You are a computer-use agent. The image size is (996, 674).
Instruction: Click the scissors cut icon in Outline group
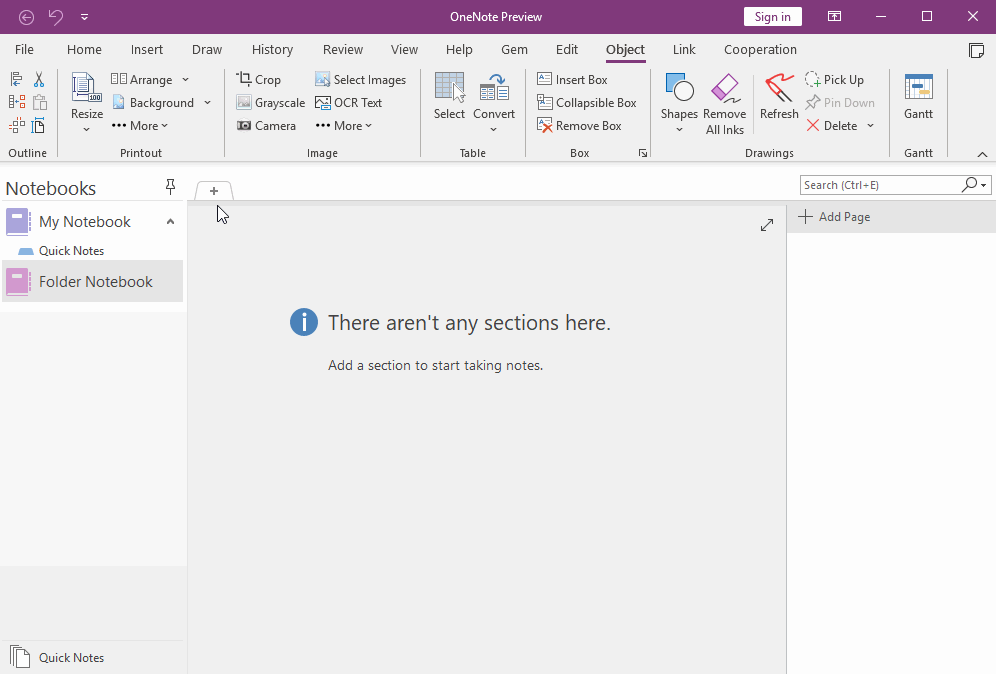point(39,79)
